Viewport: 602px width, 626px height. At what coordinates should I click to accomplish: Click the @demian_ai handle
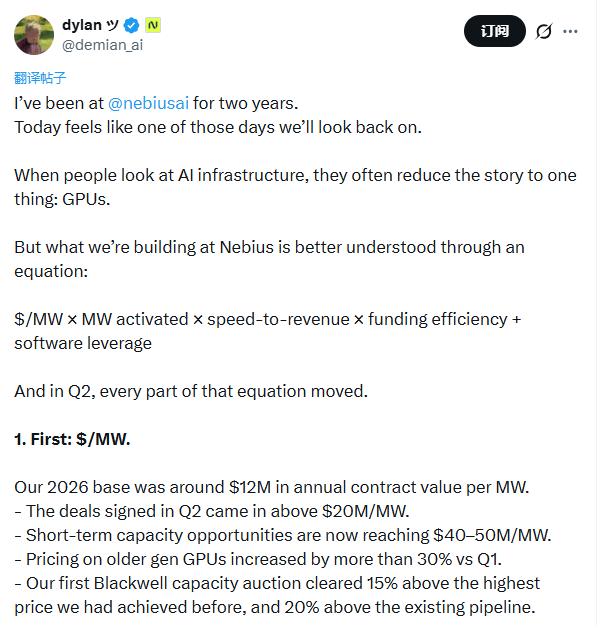coord(103,45)
